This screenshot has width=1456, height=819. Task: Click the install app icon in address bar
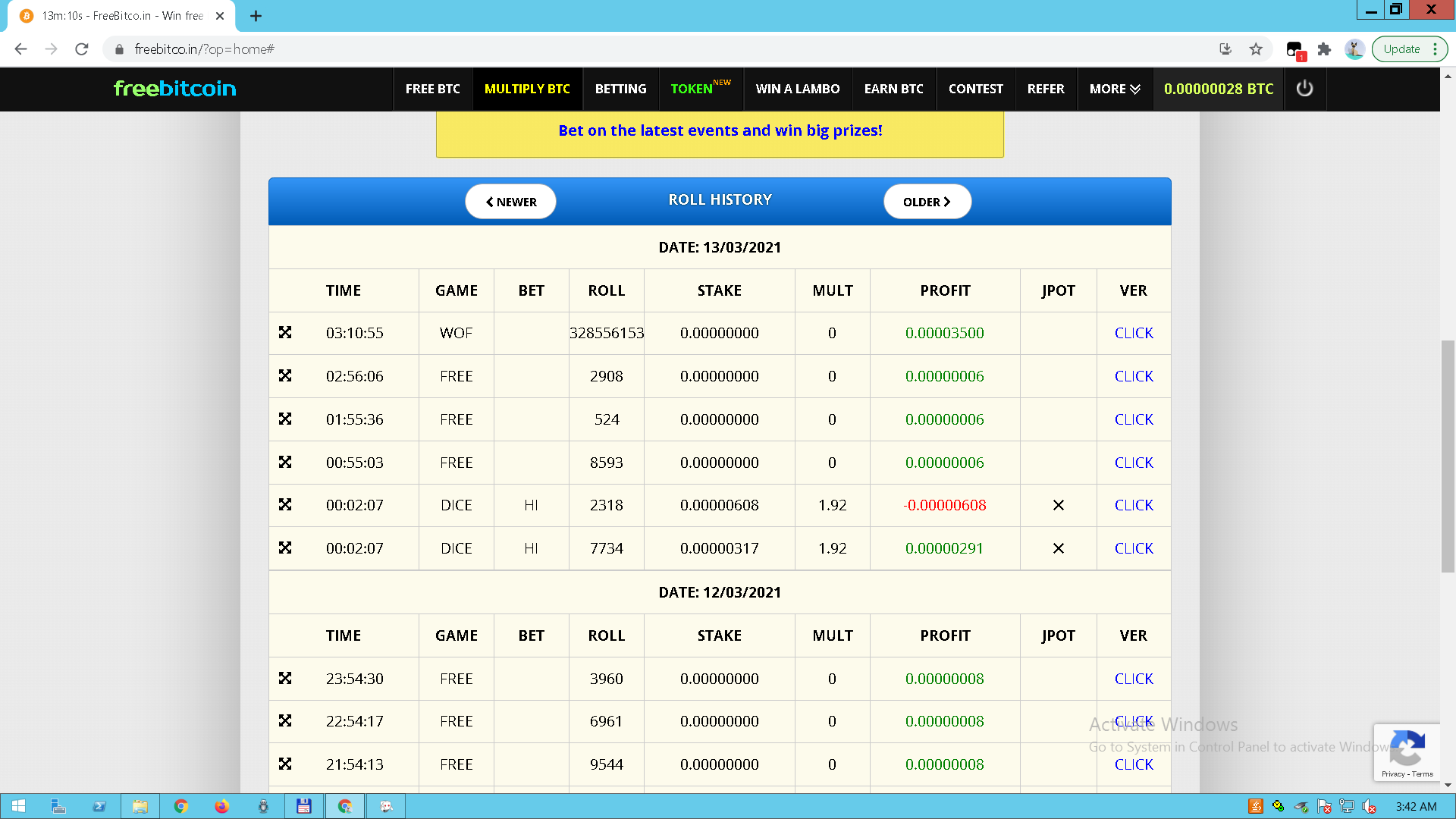pyautogui.click(x=1225, y=49)
